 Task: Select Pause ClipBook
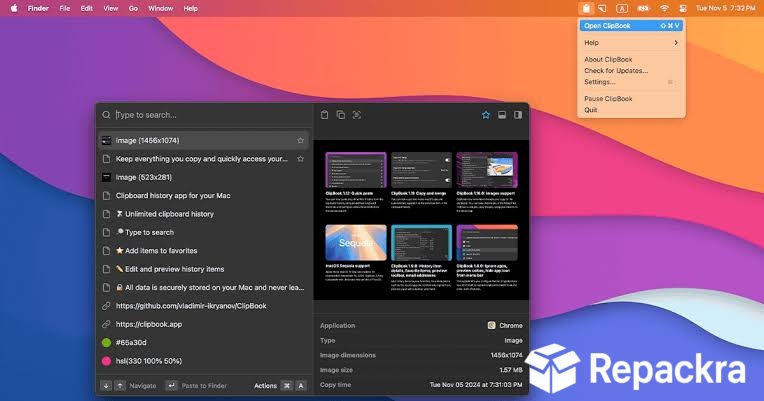pyautogui.click(x=608, y=98)
